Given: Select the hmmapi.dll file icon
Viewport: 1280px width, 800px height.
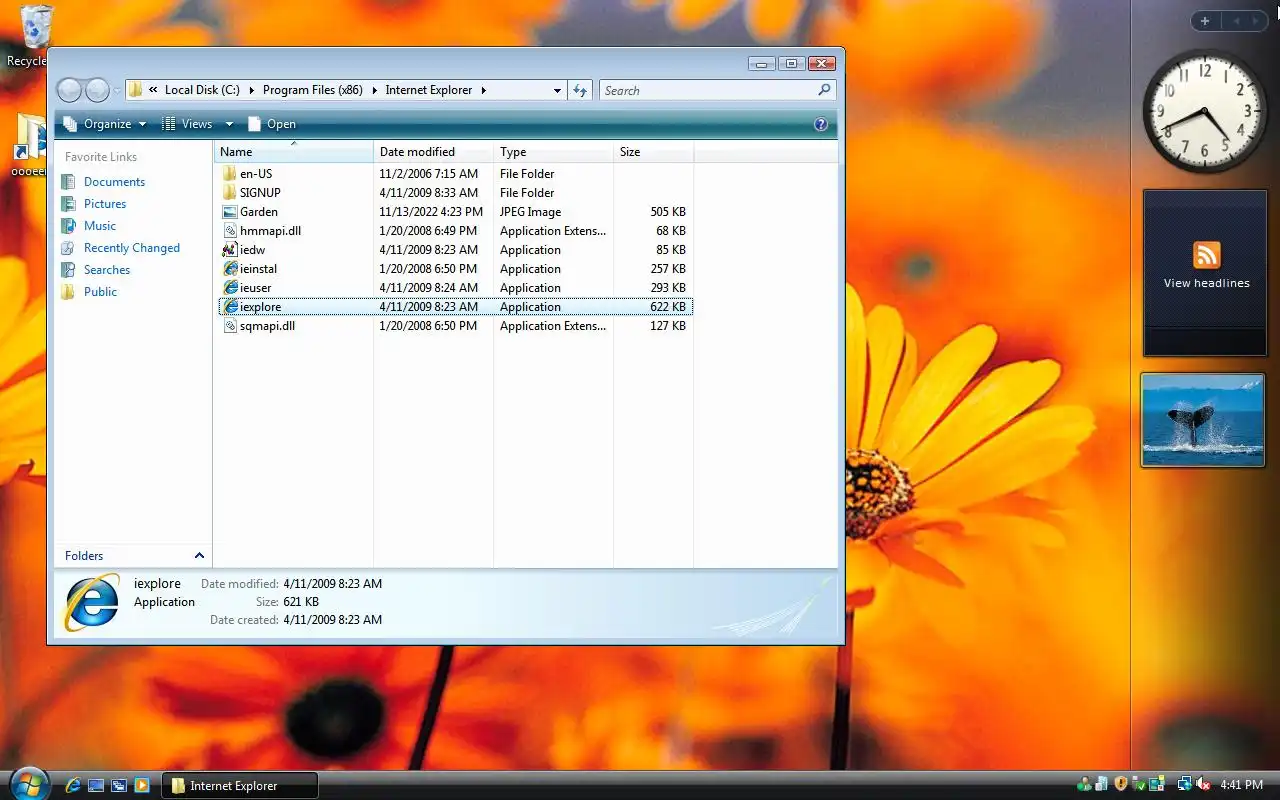Looking at the screenshot, I should pyautogui.click(x=230, y=231).
